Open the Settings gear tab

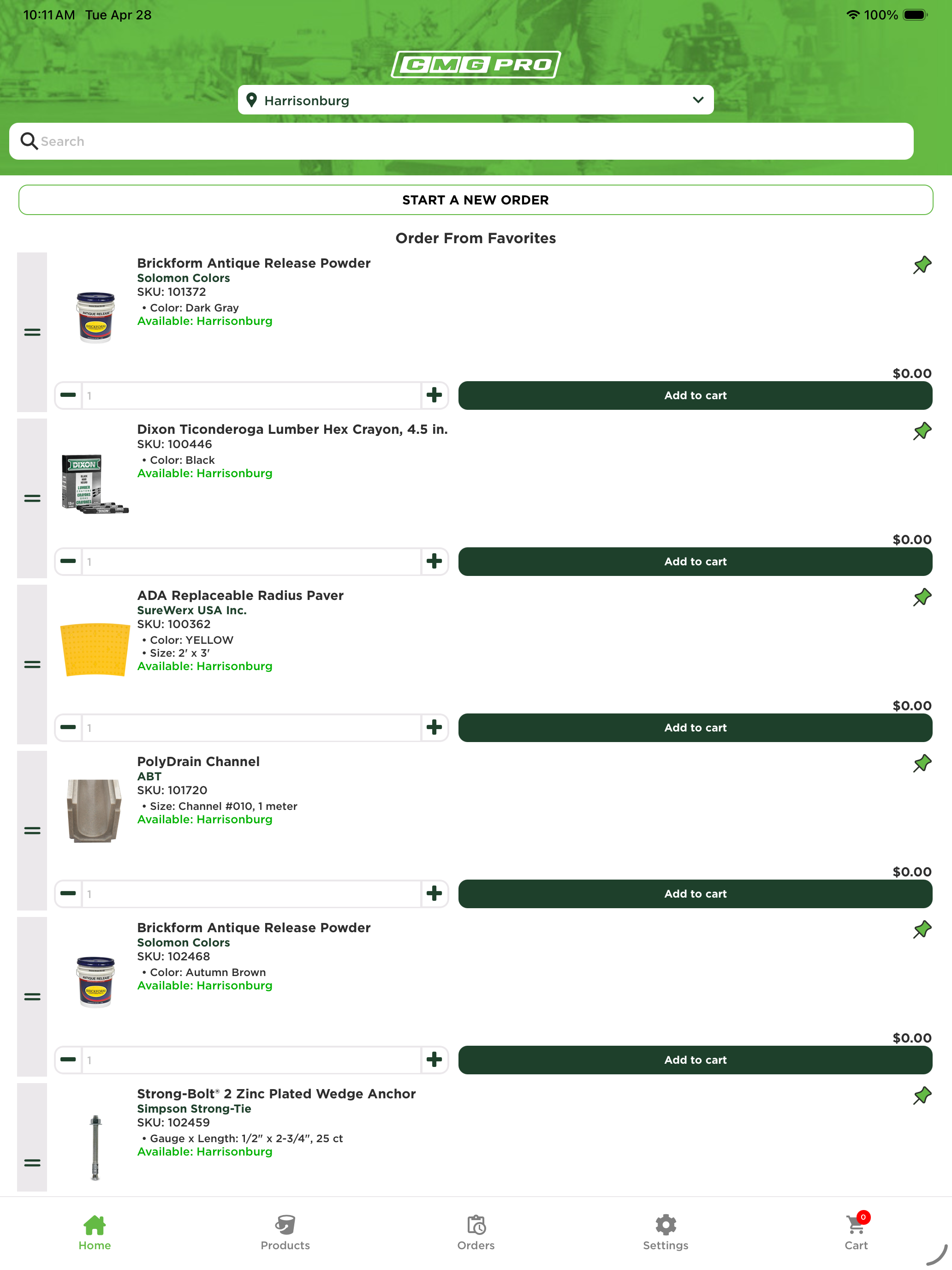[x=666, y=1232]
